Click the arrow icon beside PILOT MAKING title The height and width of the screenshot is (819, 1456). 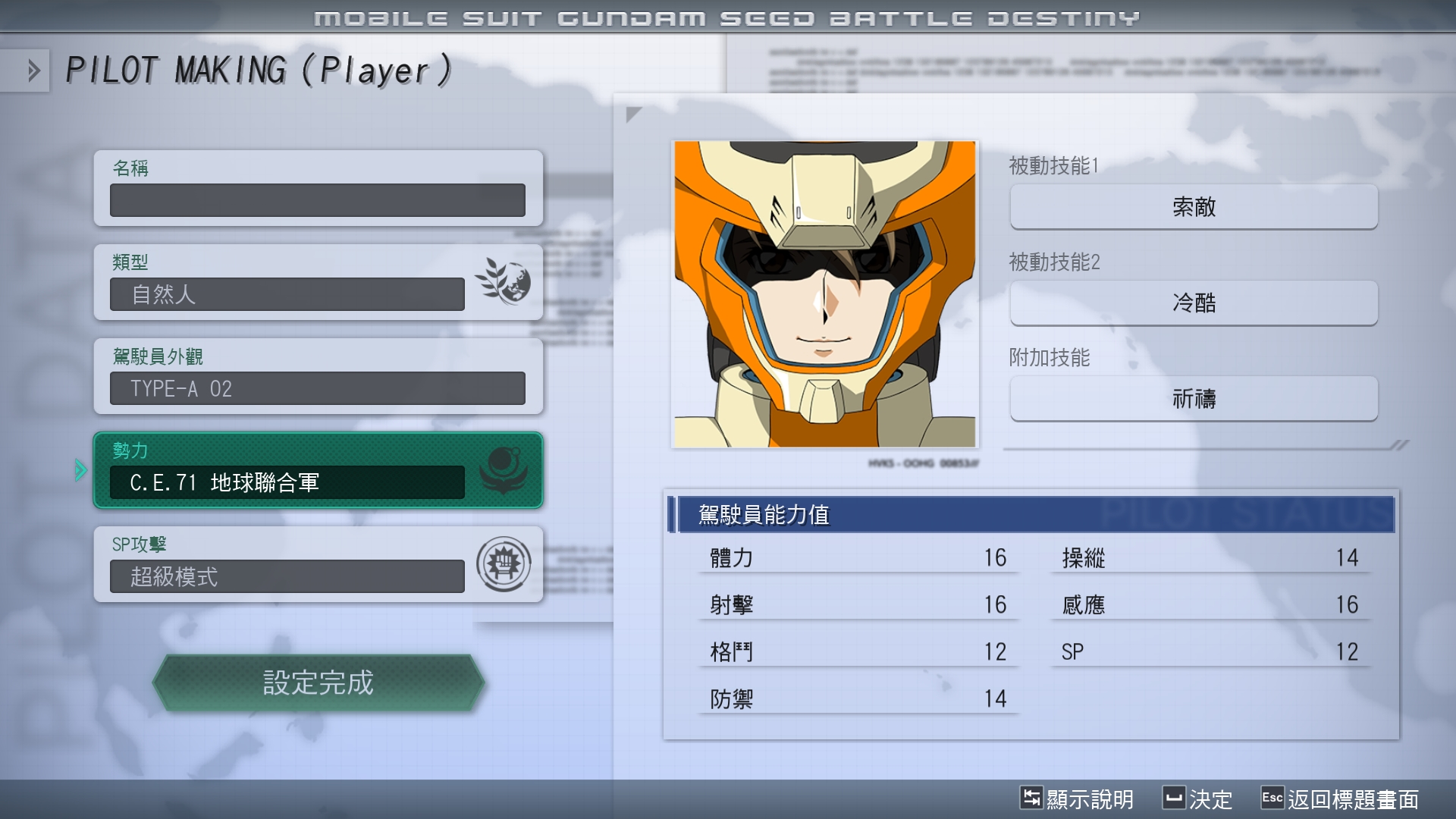pyautogui.click(x=33, y=71)
